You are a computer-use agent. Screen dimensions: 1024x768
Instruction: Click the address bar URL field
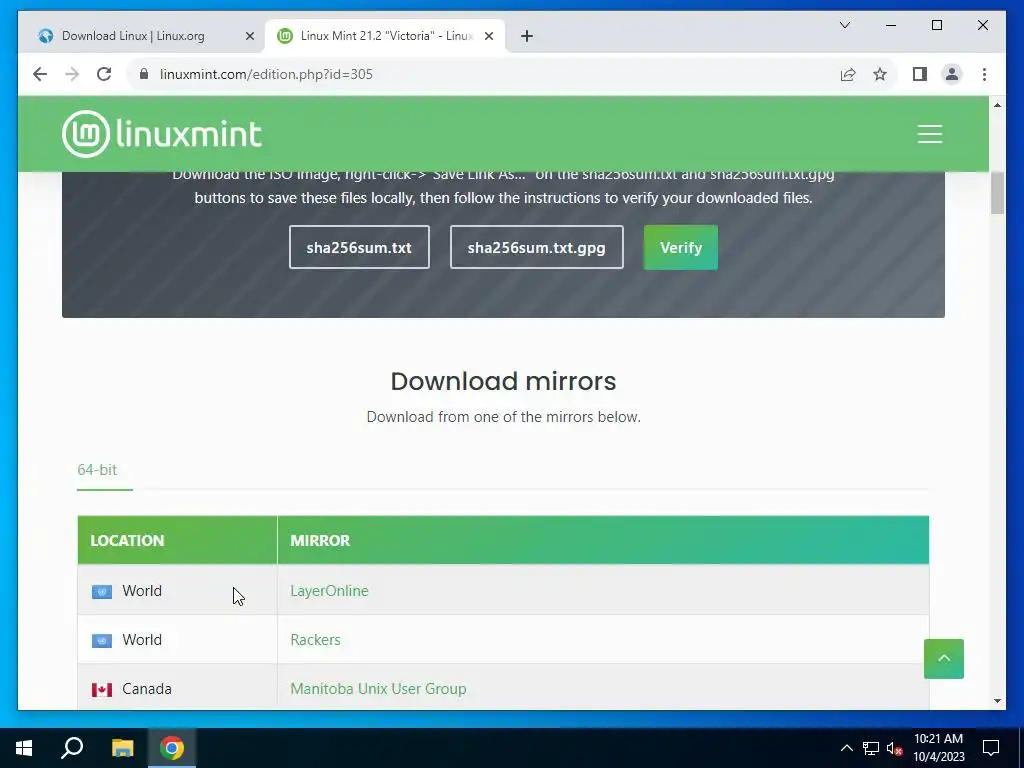tap(483, 74)
